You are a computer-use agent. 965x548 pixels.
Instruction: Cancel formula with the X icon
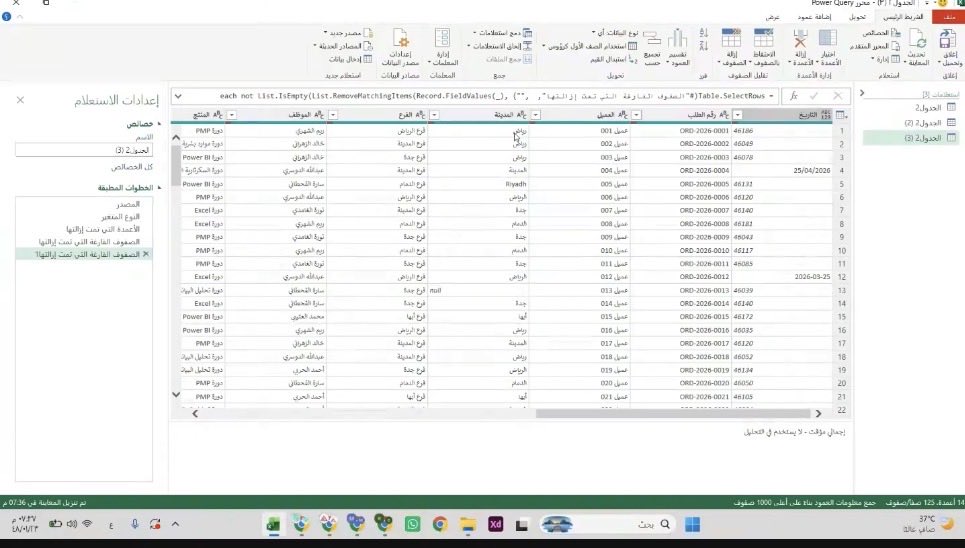point(838,96)
